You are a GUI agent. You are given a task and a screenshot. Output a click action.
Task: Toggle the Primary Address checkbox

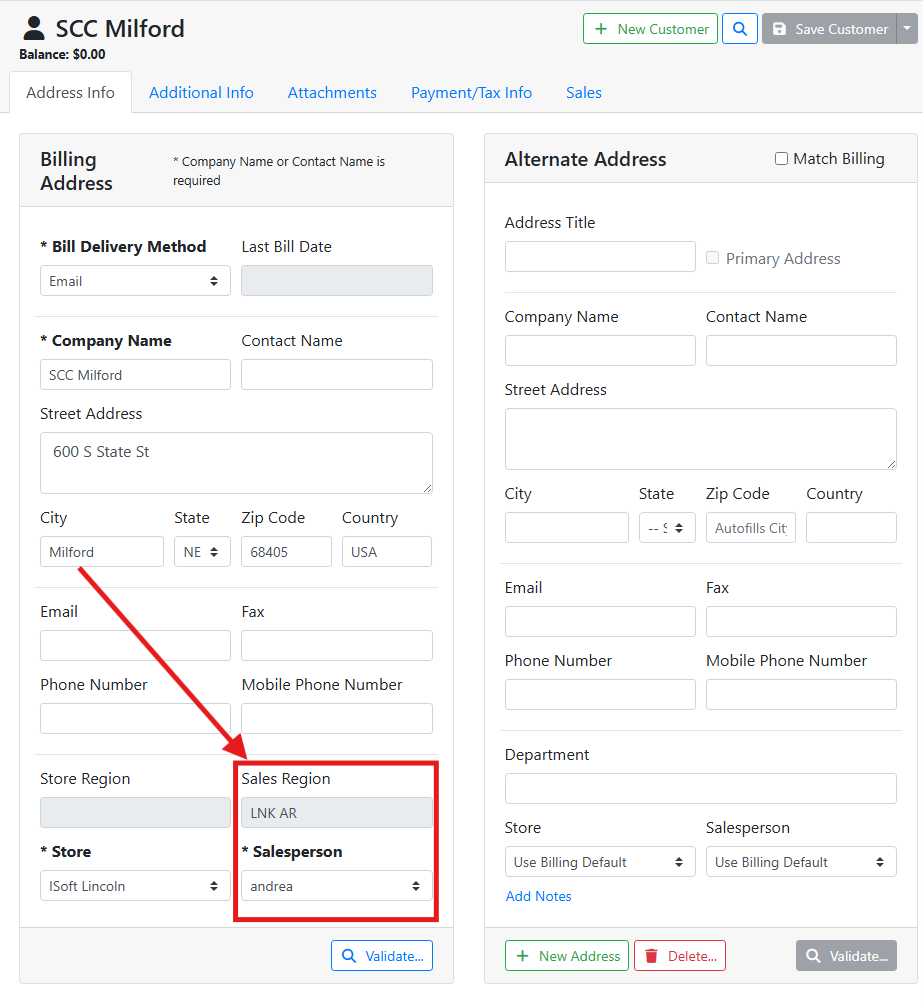pos(713,258)
